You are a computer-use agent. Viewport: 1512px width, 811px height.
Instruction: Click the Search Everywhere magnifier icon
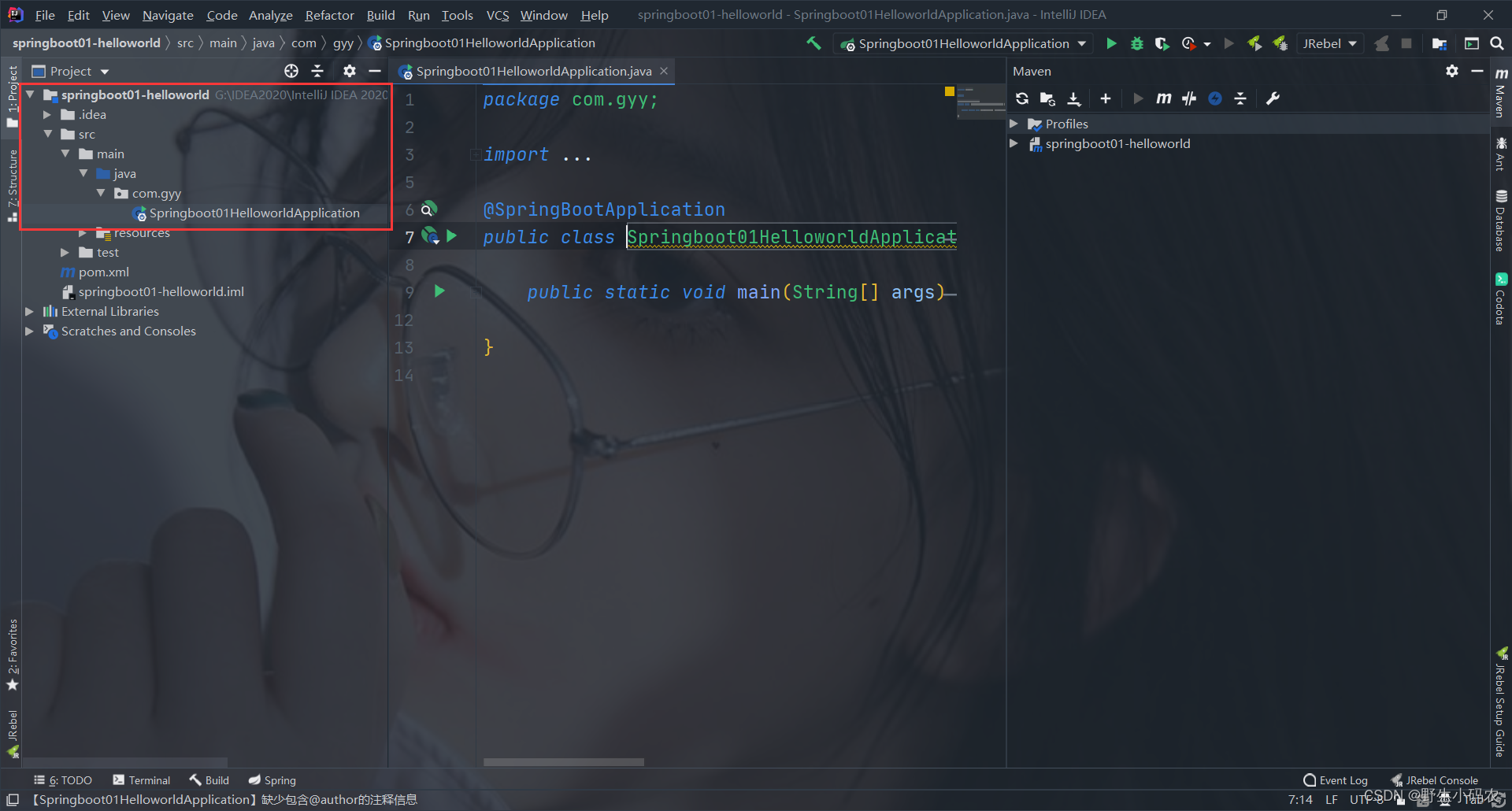1497,43
